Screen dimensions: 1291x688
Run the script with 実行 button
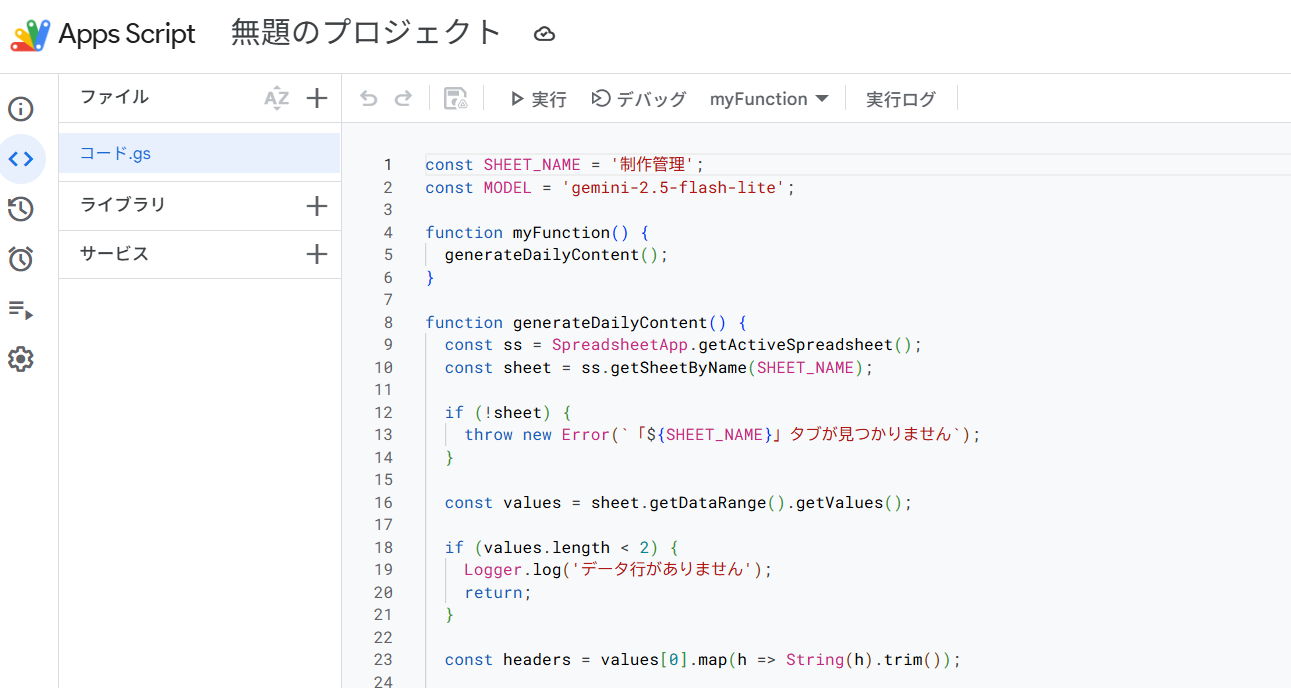tap(538, 99)
